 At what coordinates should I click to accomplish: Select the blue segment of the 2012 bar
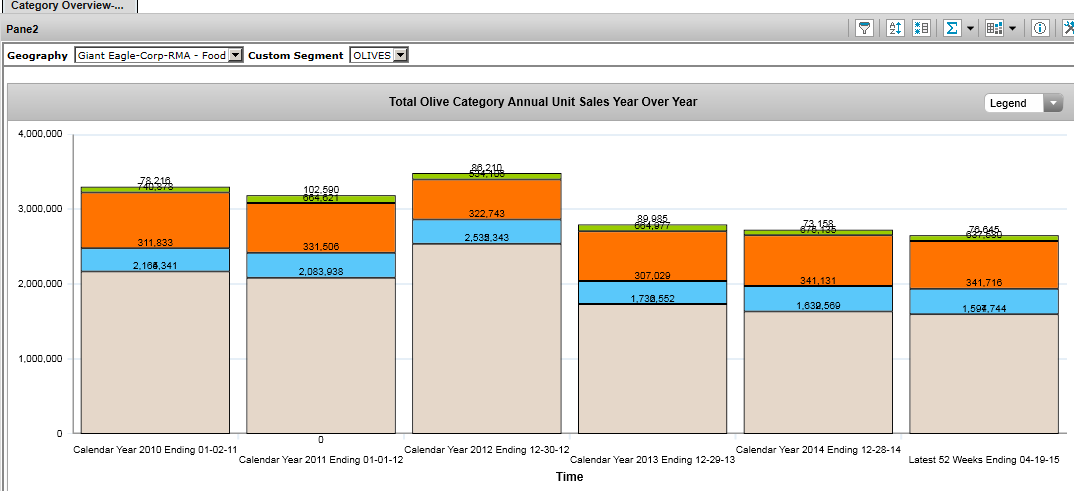click(487, 231)
